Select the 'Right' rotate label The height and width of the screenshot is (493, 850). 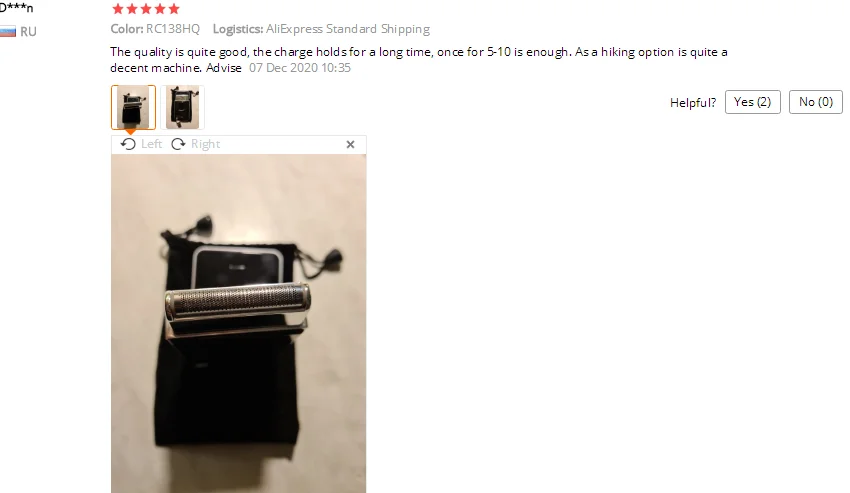tap(205, 144)
